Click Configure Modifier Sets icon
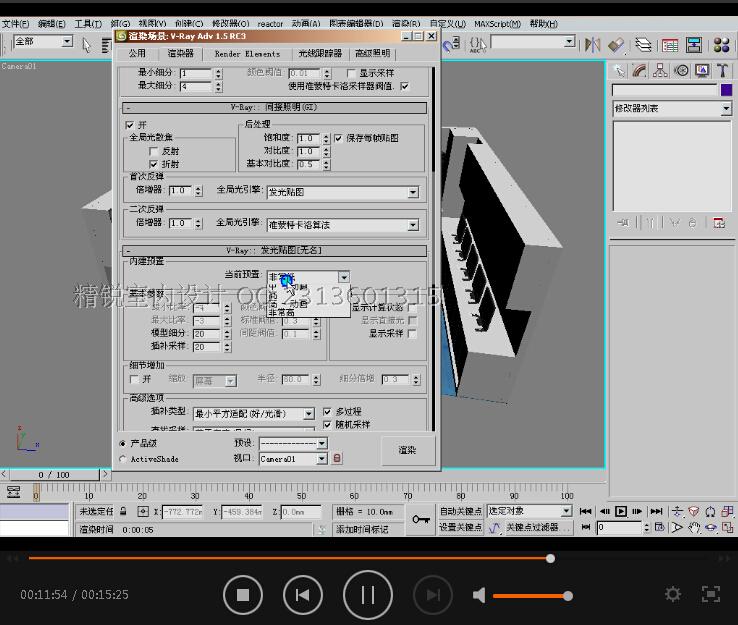Image resolution: width=738 pixels, height=625 pixels. (x=719, y=223)
